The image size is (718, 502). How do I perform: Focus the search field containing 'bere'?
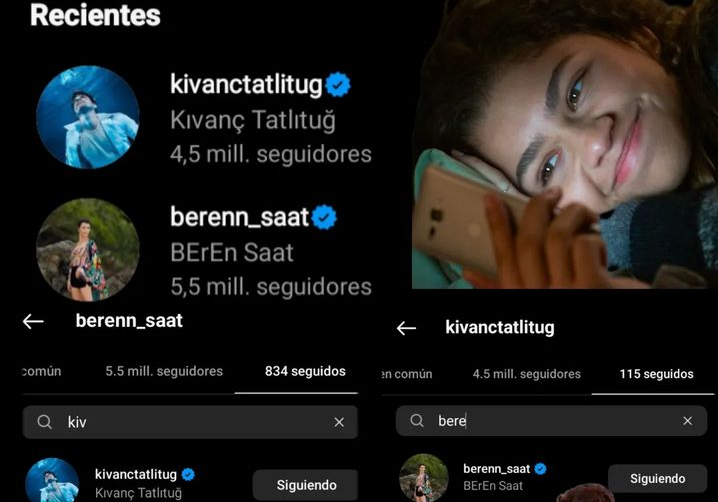tap(551, 420)
